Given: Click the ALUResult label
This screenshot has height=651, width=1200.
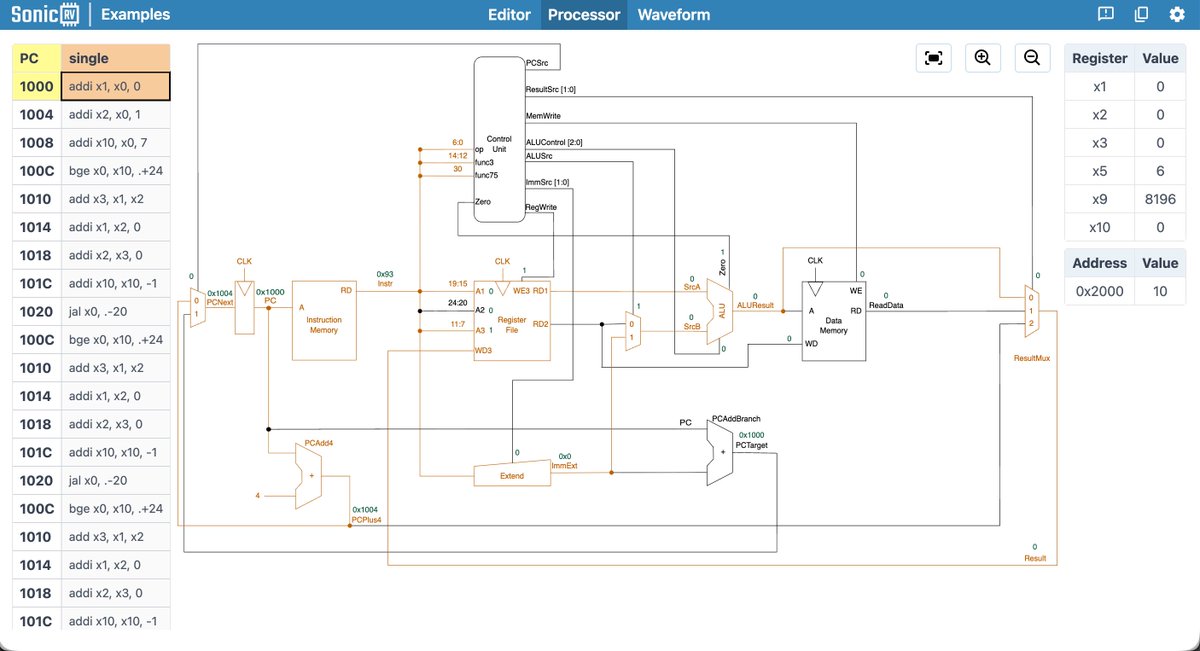Looking at the screenshot, I should 755,305.
